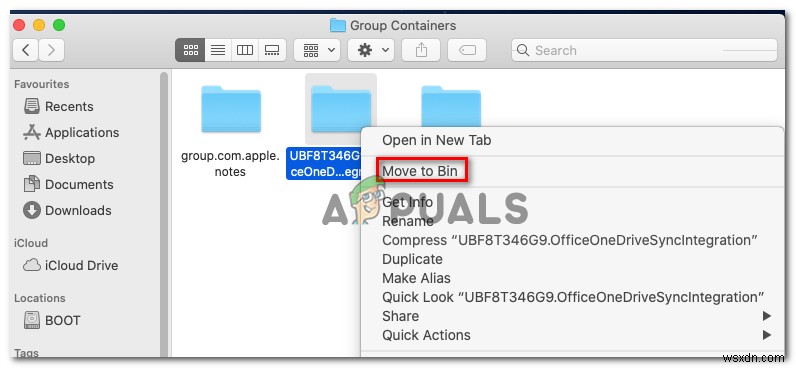This screenshot has width=796, height=368.
Task: Focus the Search field
Action: coord(644,50)
